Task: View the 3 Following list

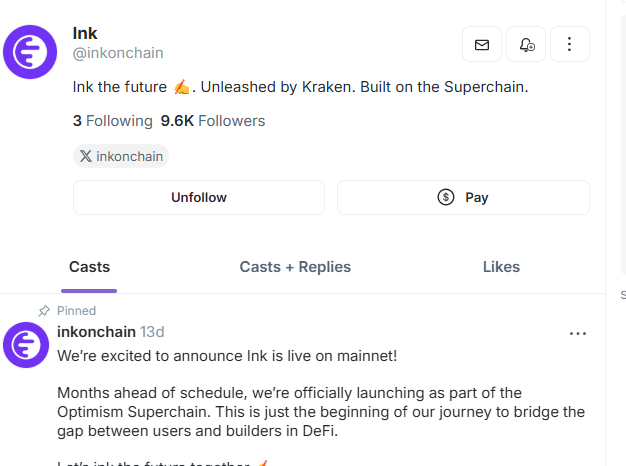Action: point(113,121)
